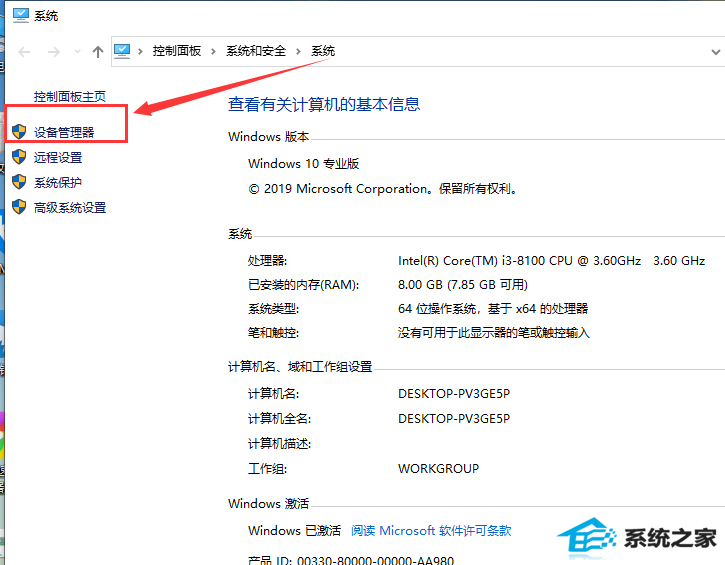Click 系统 in the breadcrumb path
Image resolution: width=725 pixels, height=565 pixels.
tap(323, 51)
